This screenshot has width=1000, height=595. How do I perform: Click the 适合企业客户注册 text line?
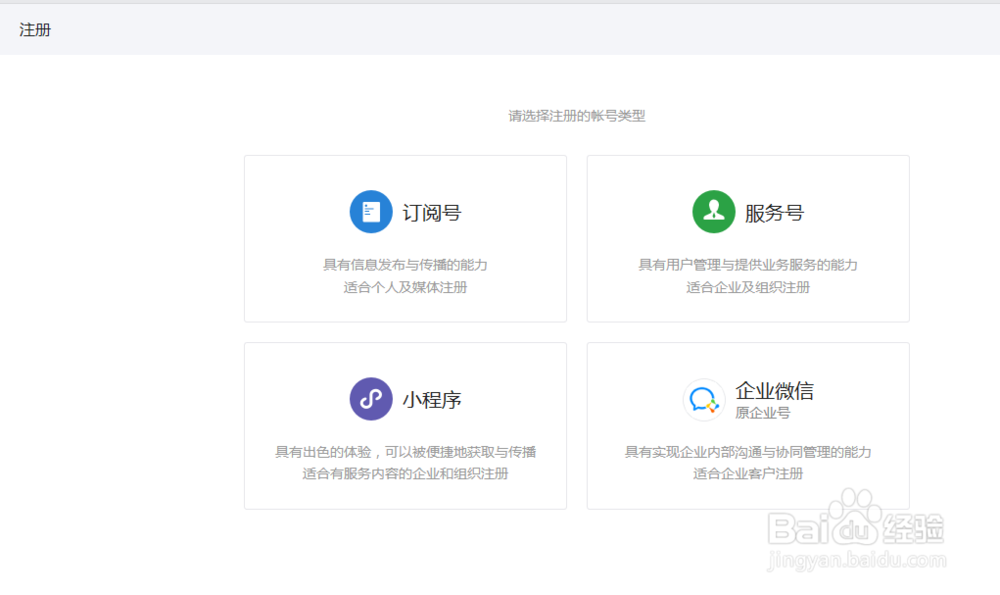[x=748, y=474]
